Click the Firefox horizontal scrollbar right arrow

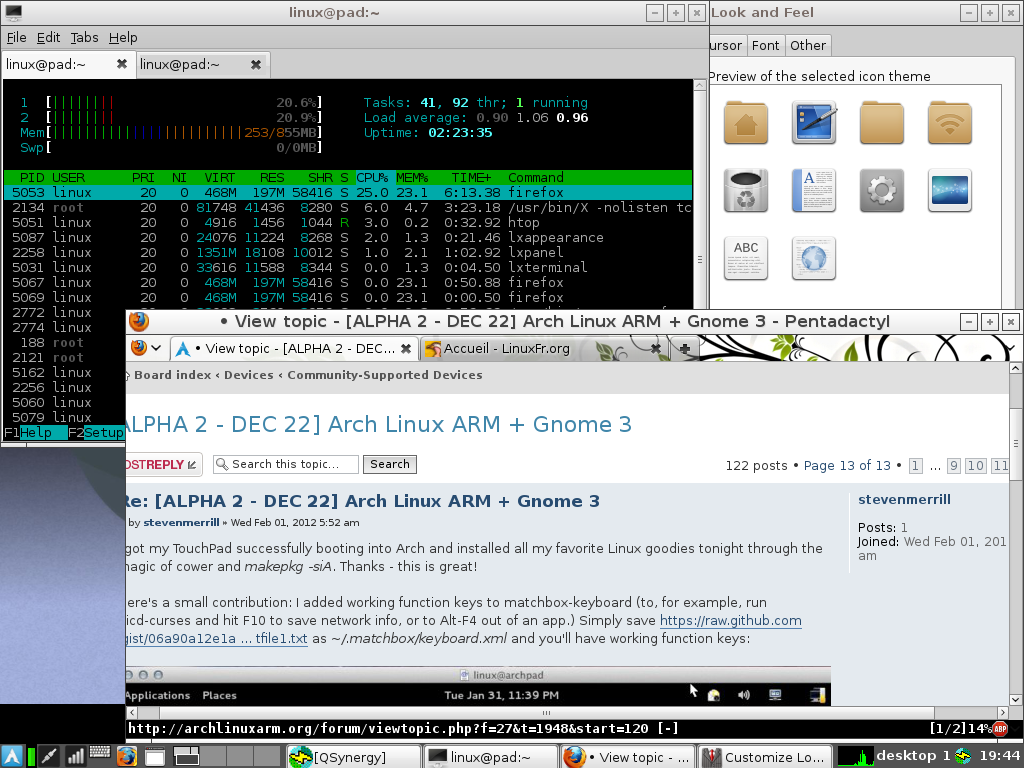1003,712
